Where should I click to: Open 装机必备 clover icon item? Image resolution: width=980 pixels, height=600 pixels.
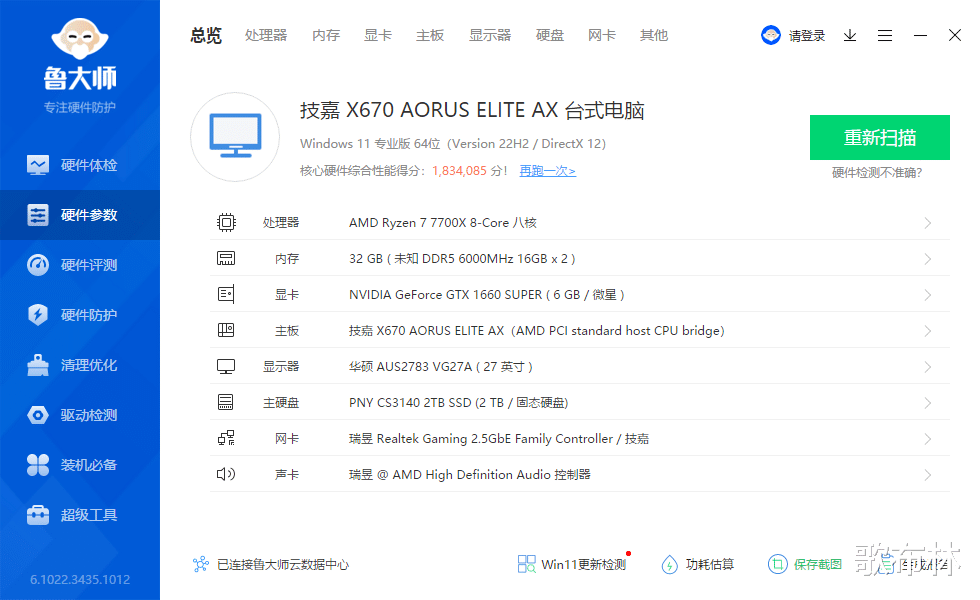38,465
